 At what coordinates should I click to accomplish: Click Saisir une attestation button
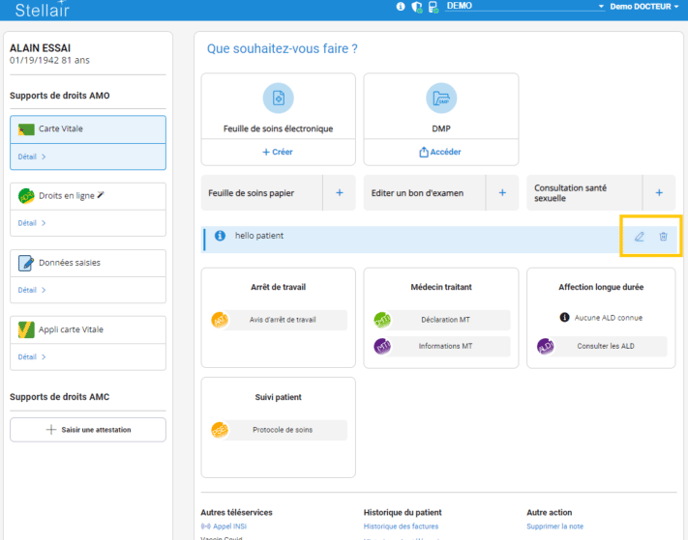click(x=88, y=430)
